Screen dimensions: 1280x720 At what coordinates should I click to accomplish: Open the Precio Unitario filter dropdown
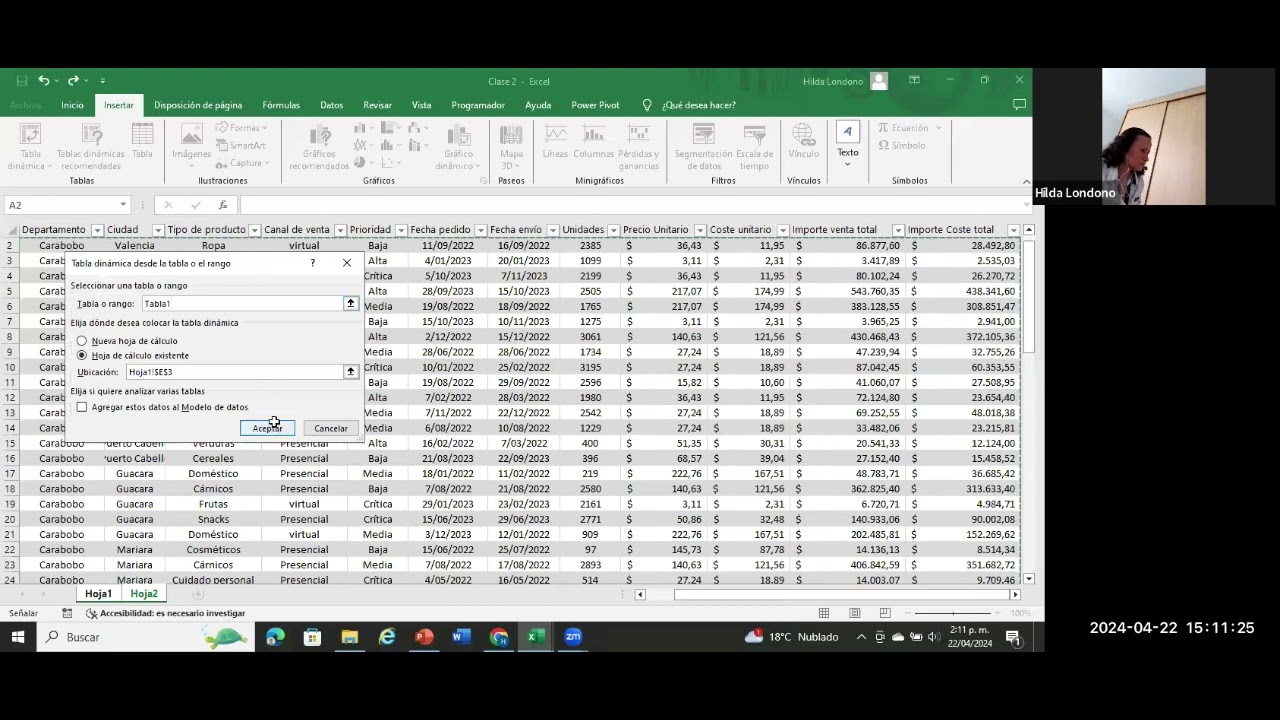pyautogui.click(x=700, y=230)
